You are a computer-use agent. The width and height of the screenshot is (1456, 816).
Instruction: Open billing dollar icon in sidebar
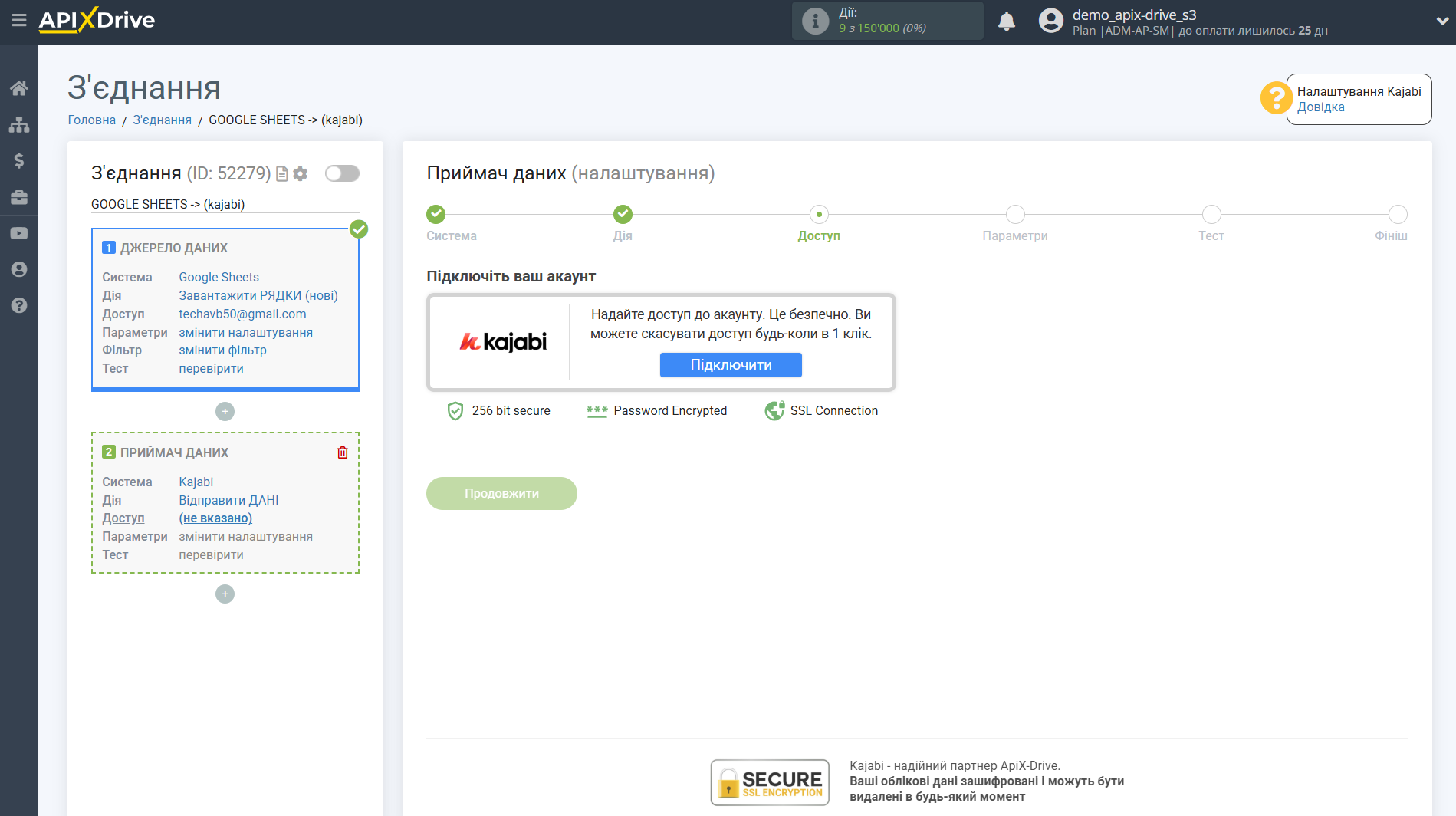[x=18, y=160]
